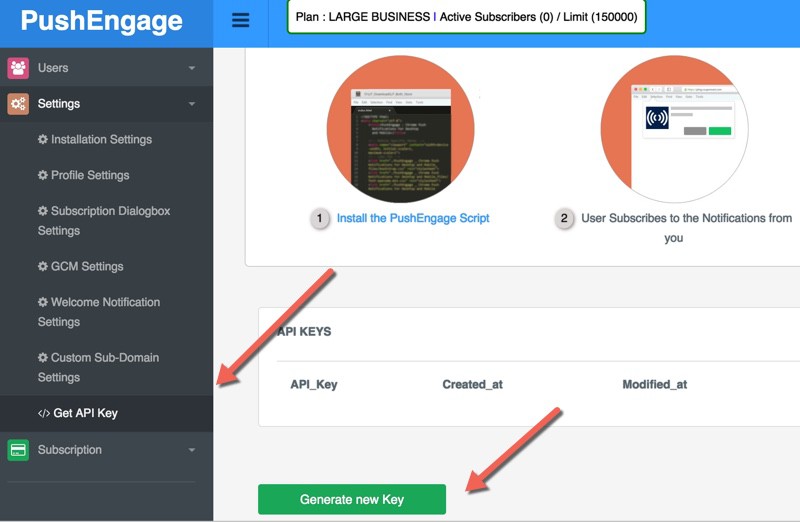
Task: Click the API KEYS heading
Action: 304,332
